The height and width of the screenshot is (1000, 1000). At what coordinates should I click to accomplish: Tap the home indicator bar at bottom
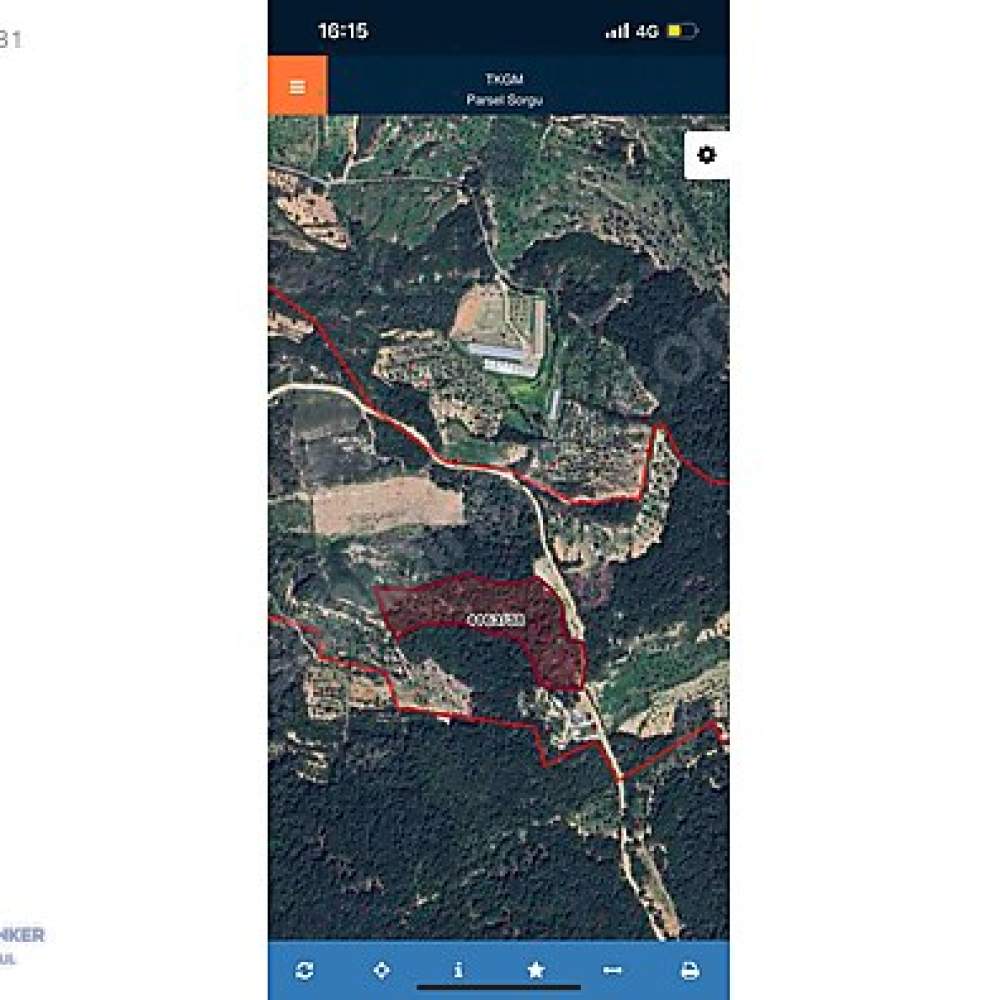pos(499,988)
